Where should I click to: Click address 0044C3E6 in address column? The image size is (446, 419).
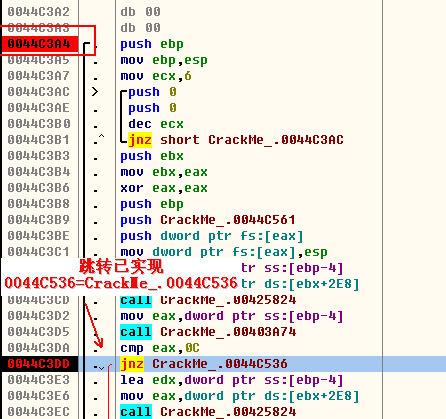tap(39, 396)
